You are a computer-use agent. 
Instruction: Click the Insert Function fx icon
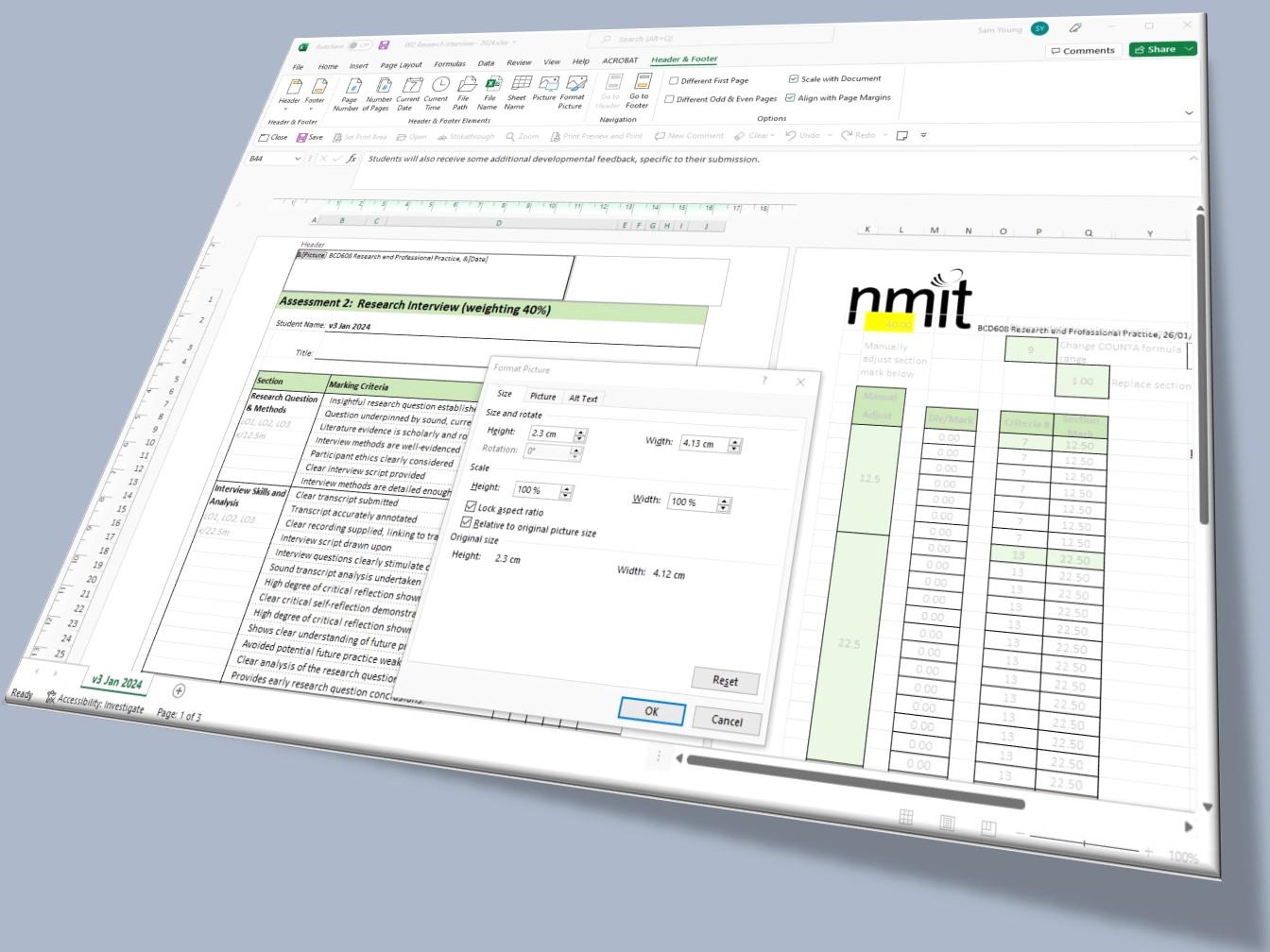pos(352,159)
